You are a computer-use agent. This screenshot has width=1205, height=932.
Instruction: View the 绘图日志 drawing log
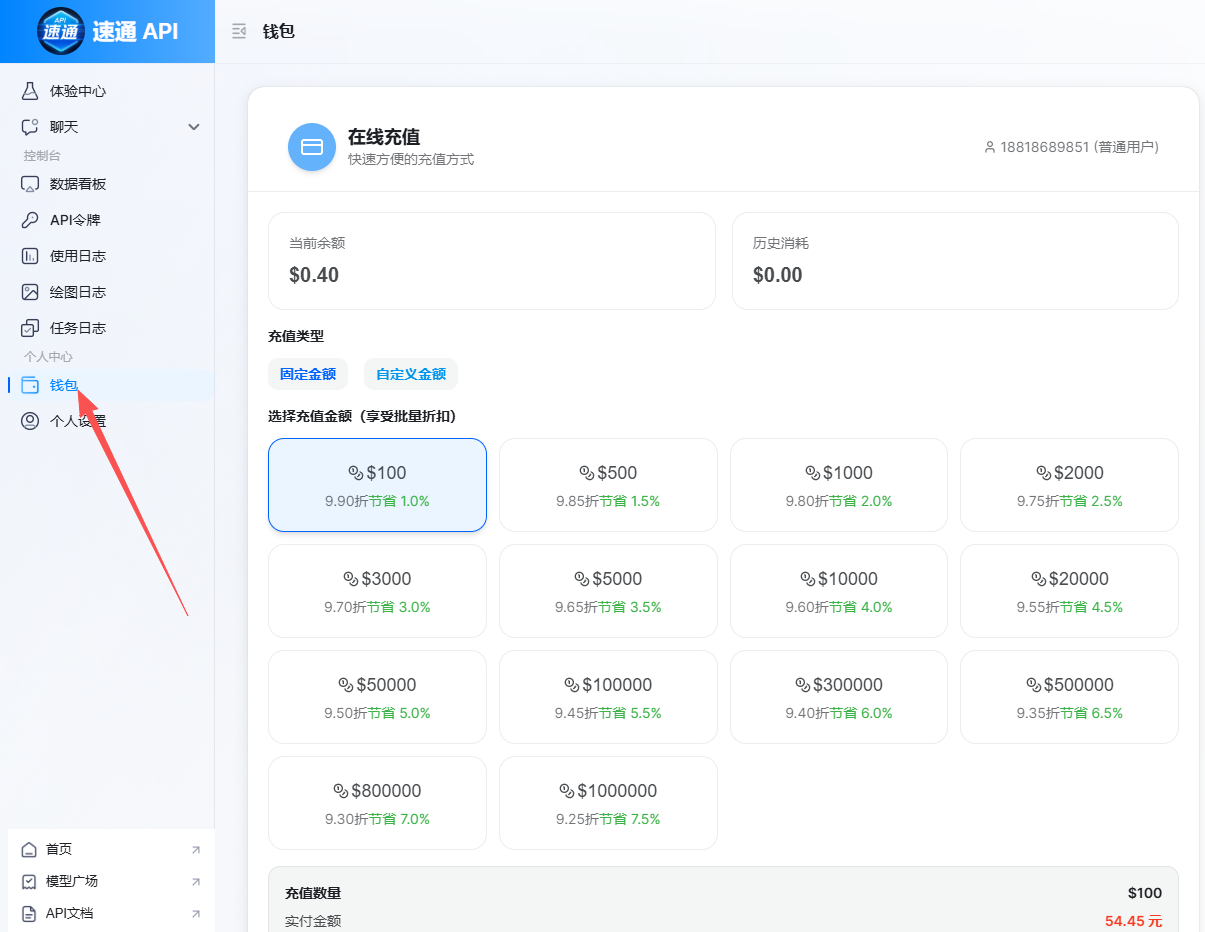coord(70,291)
